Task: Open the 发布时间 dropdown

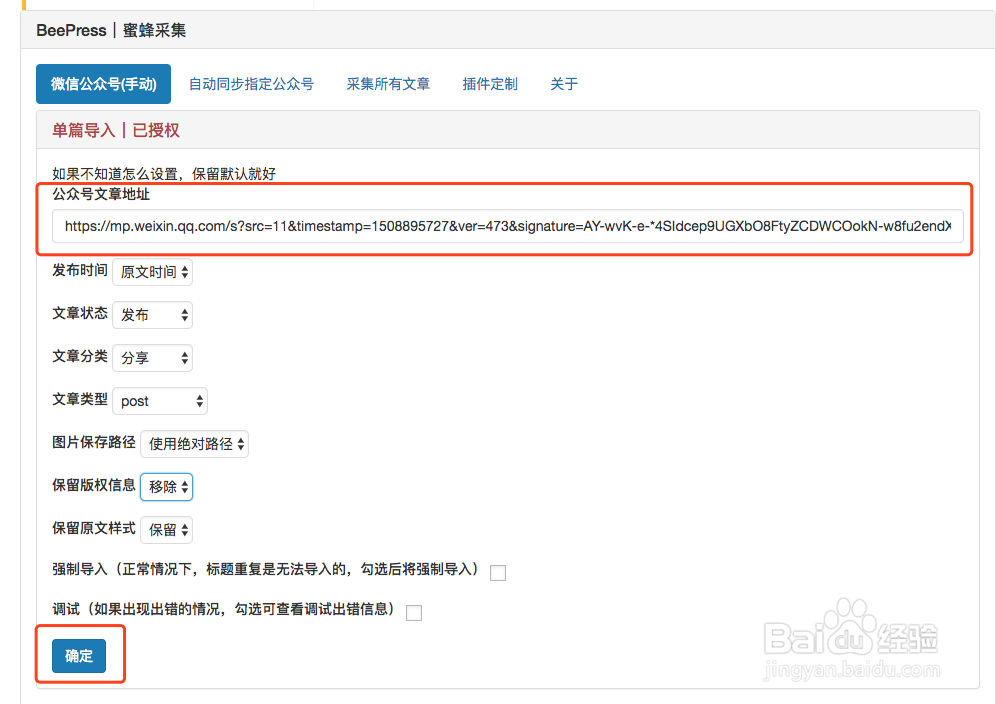Action: click(152, 271)
